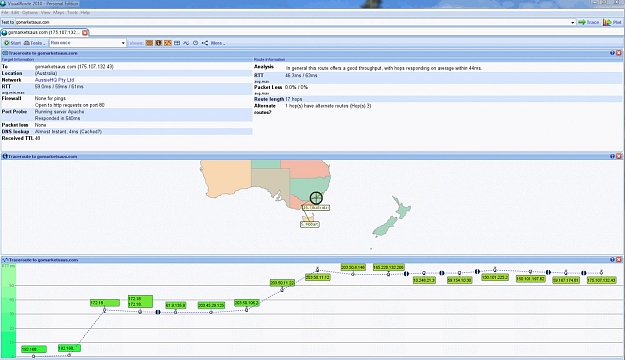Image resolution: width=625 pixels, height=360 pixels.
Task: Click the 150.101.197.82 hop label
Action: [x=531, y=279]
